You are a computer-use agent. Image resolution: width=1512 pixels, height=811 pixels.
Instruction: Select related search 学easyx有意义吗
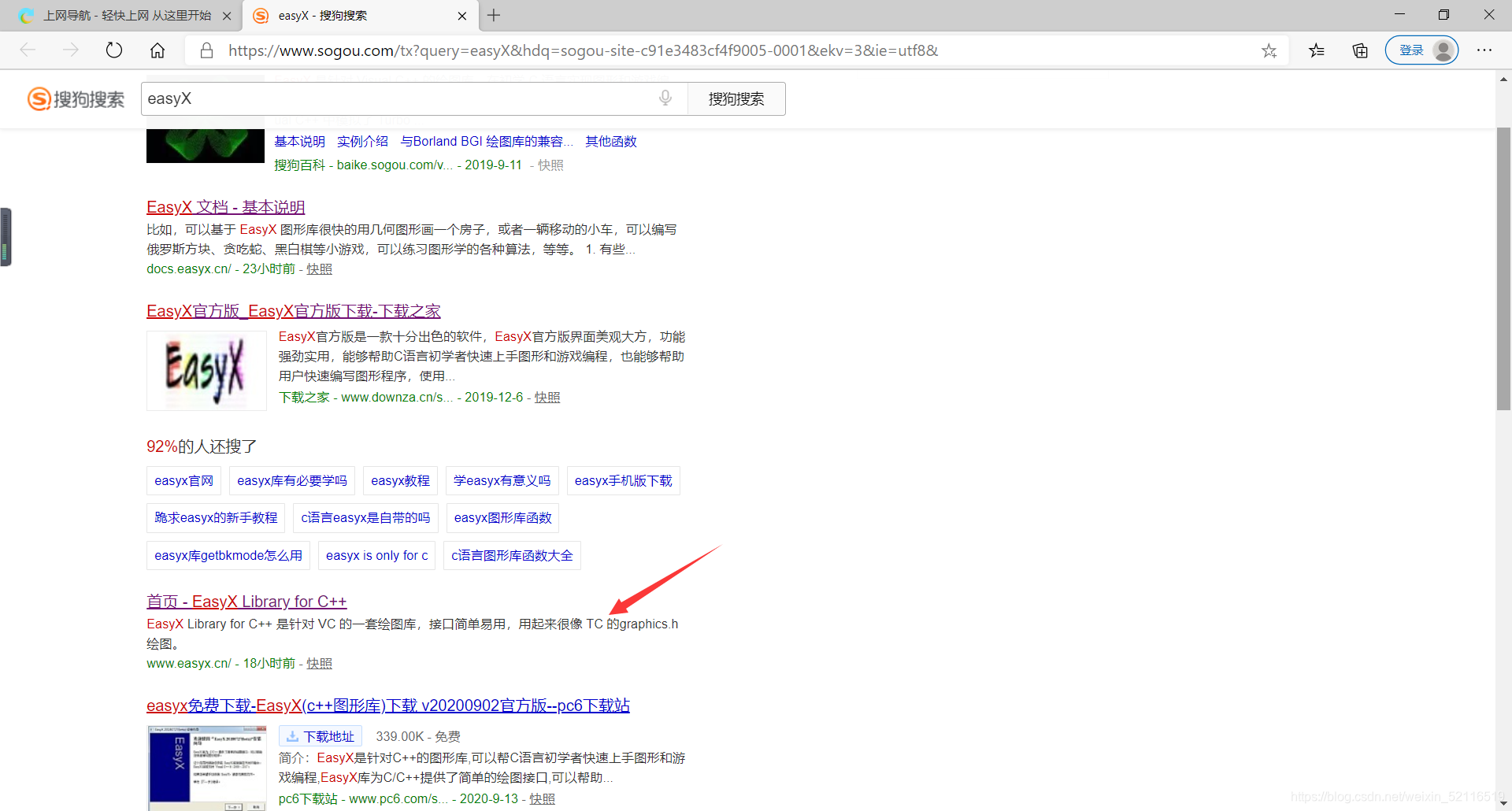coord(502,481)
